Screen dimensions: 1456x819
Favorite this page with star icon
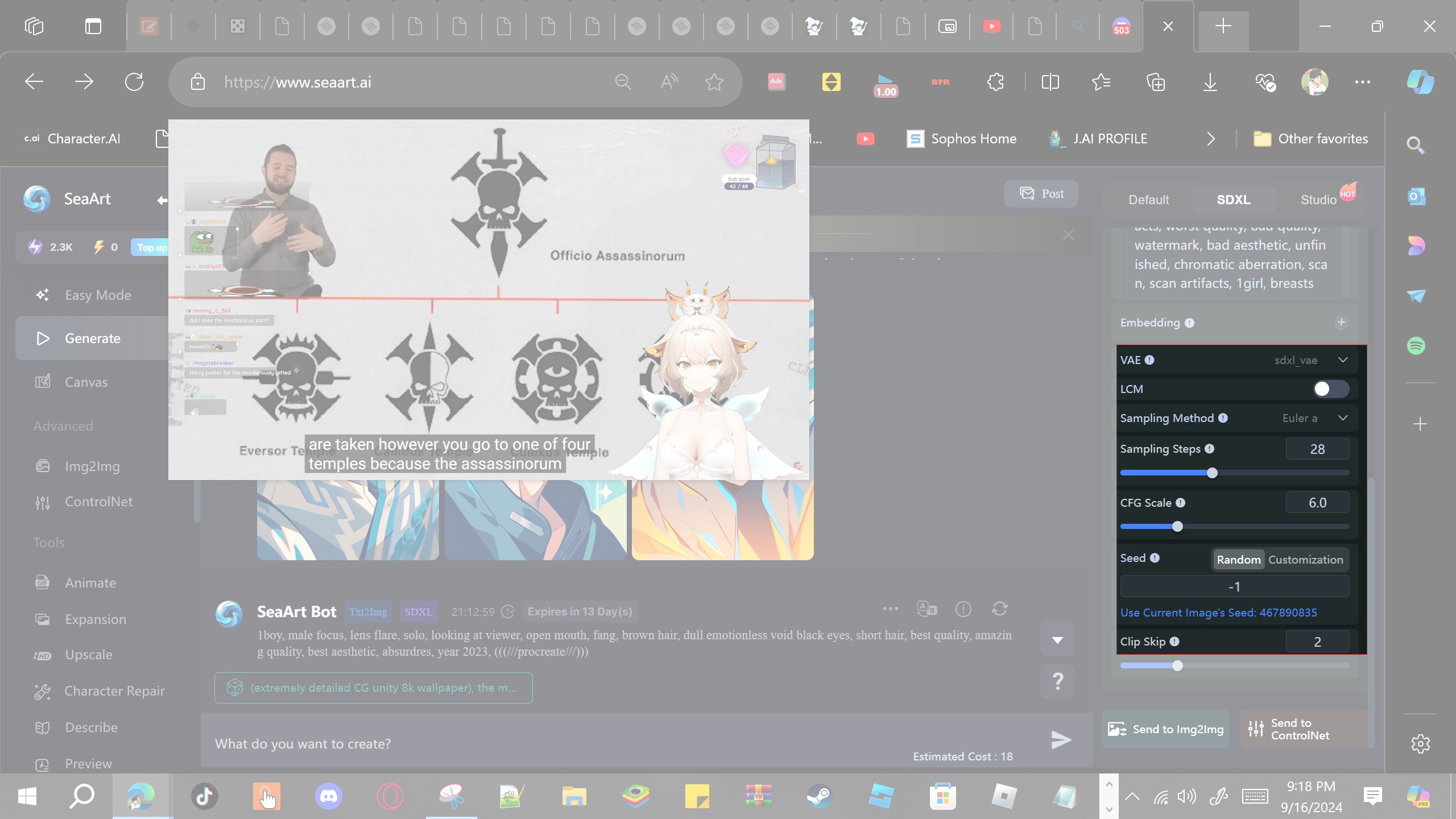coord(714,82)
